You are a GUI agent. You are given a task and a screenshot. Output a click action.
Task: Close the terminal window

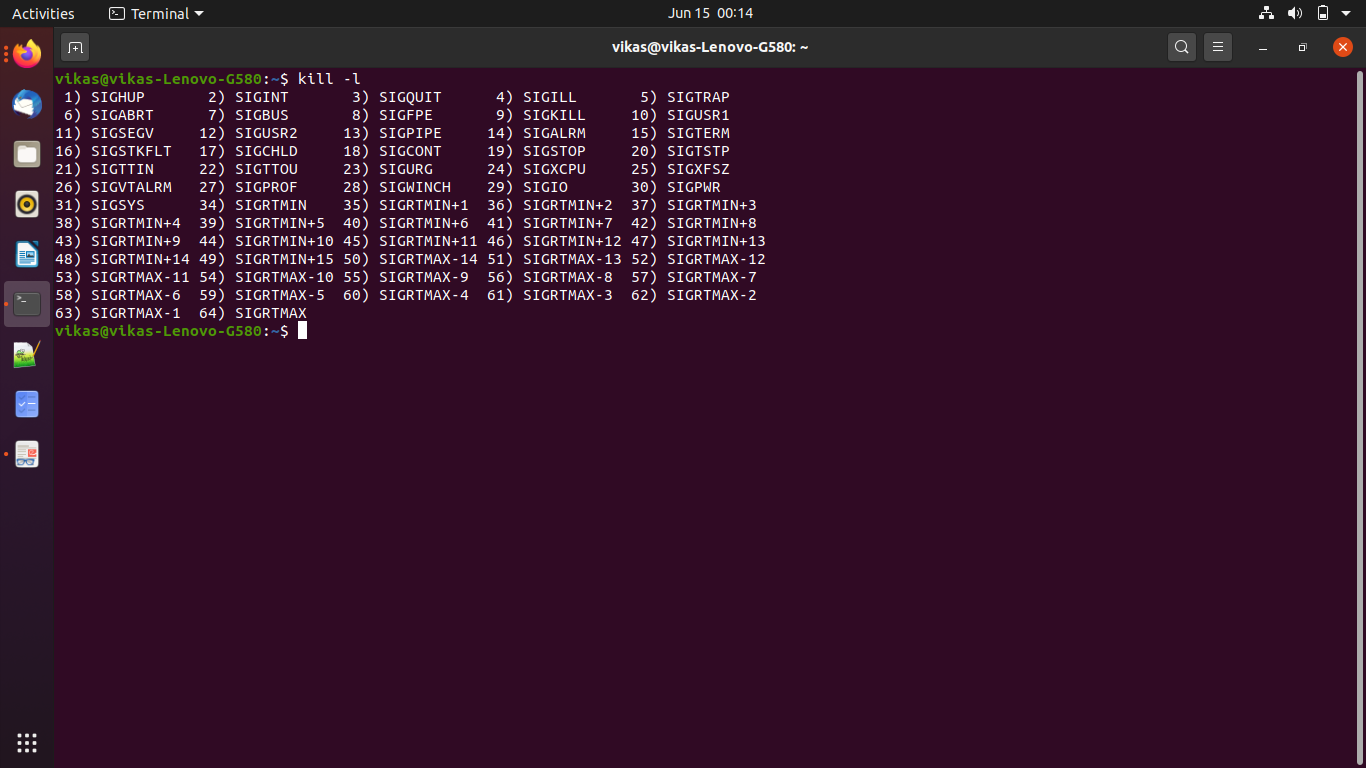[x=1343, y=47]
